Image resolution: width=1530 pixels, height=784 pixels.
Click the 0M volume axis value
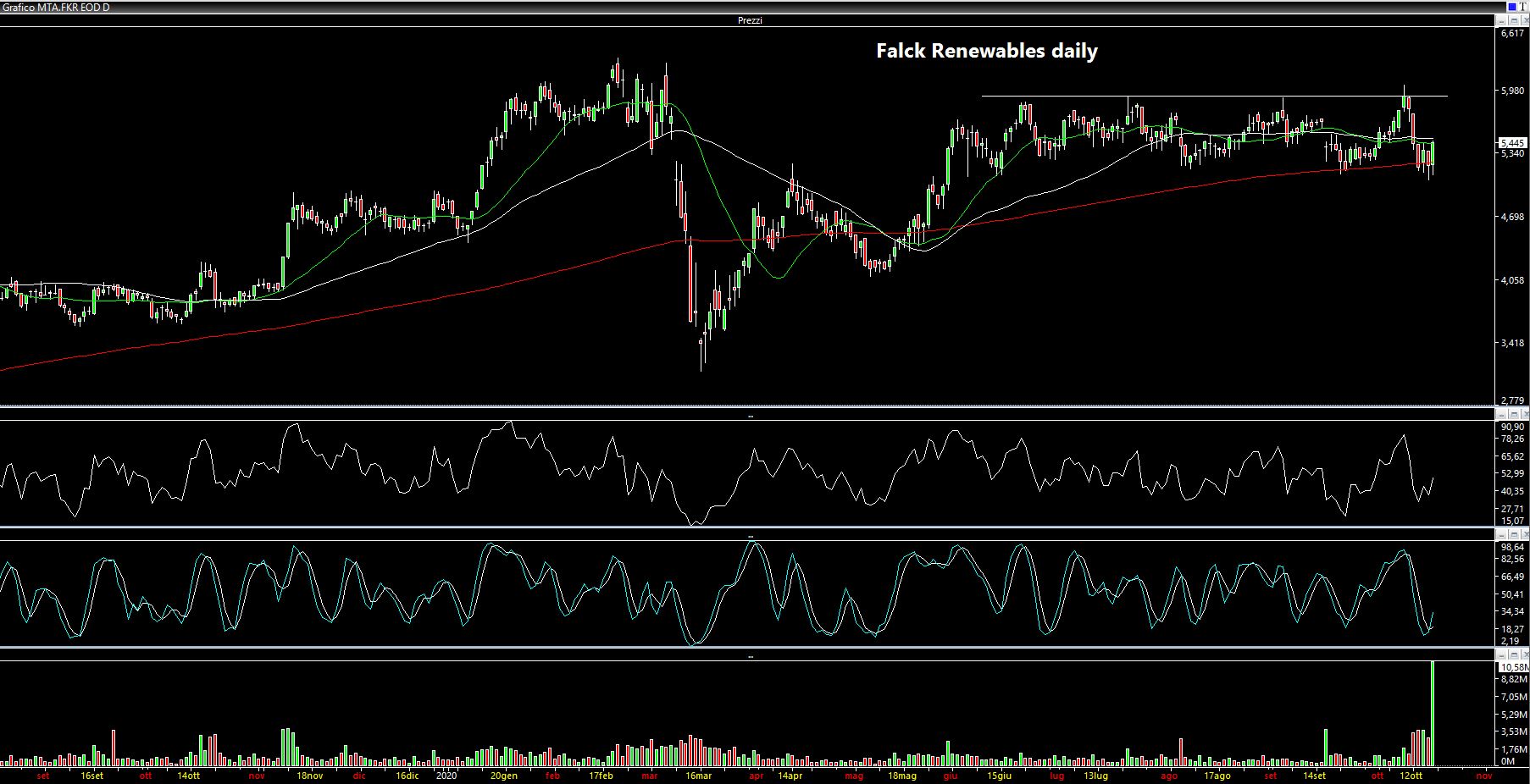(1506, 762)
